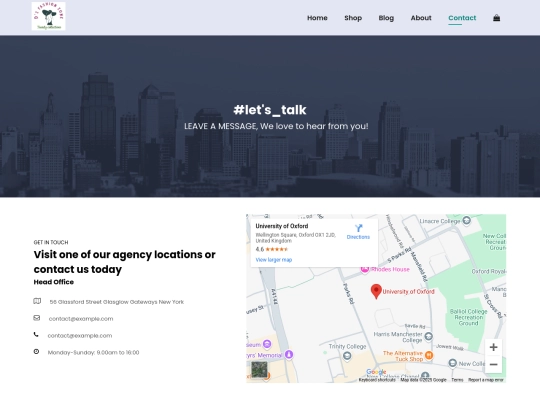
Task: Select the Contact navigation item
Action: pos(462,18)
